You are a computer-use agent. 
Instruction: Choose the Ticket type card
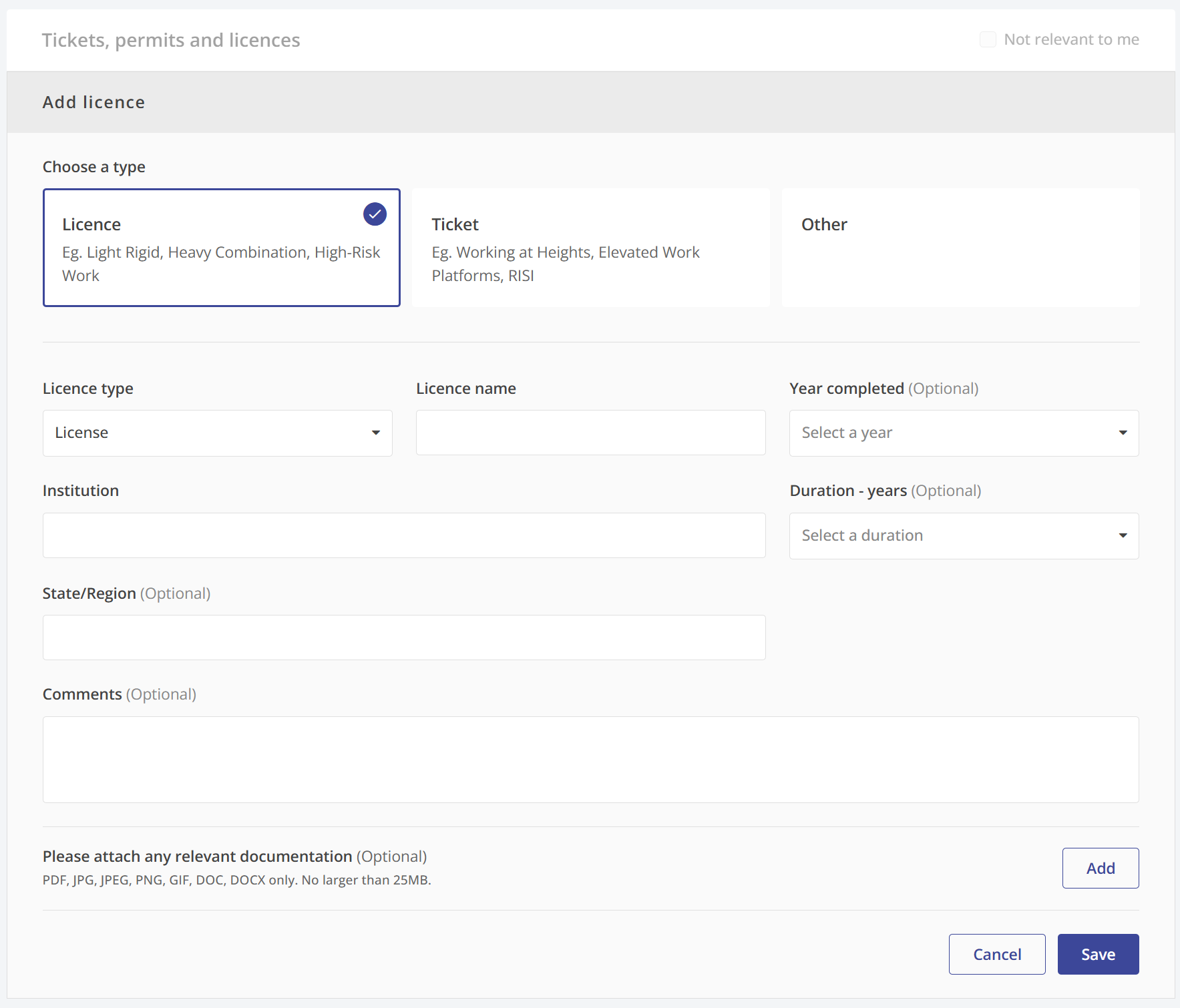(590, 248)
